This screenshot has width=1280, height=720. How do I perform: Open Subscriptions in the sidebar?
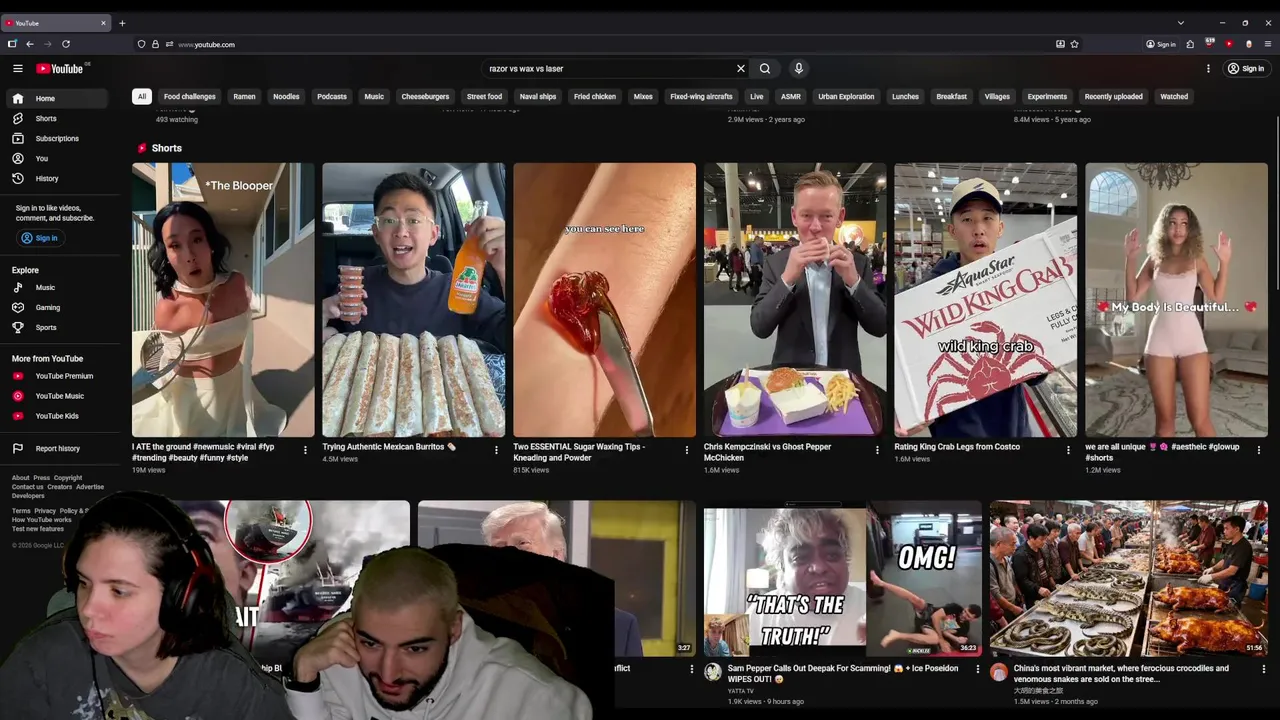click(56, 138)
